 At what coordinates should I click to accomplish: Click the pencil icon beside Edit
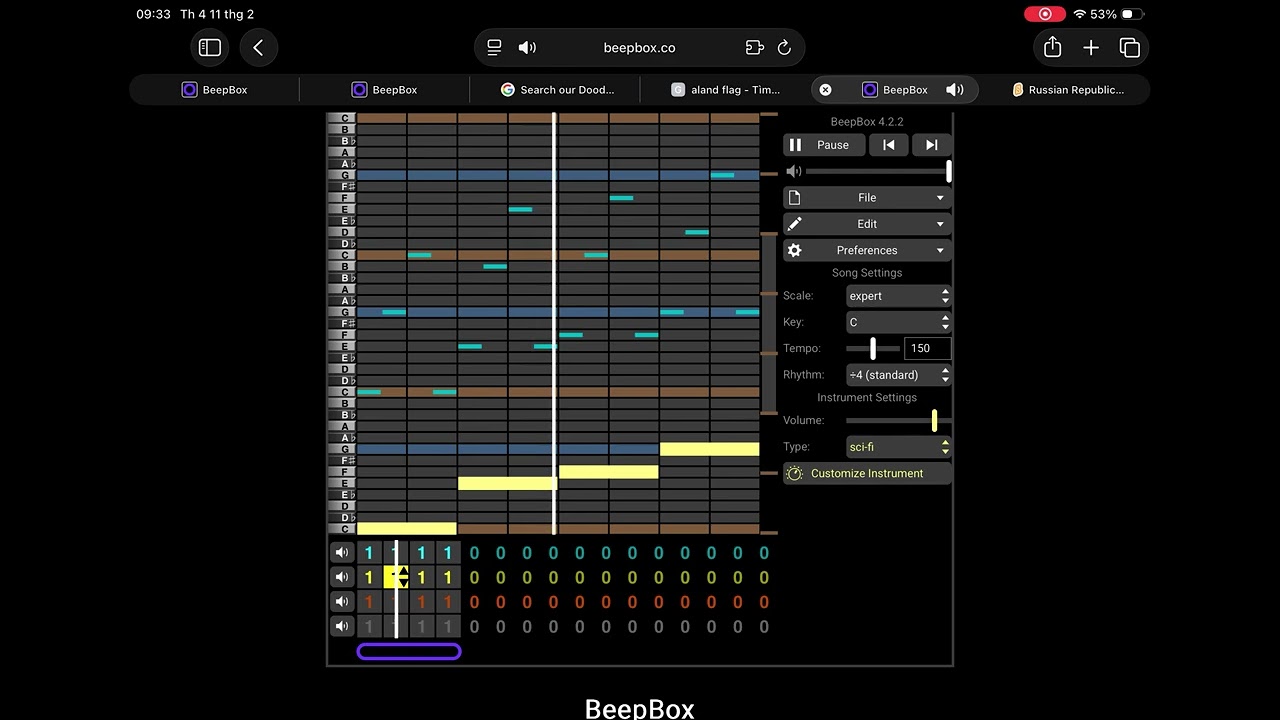[x=794, y=224]
